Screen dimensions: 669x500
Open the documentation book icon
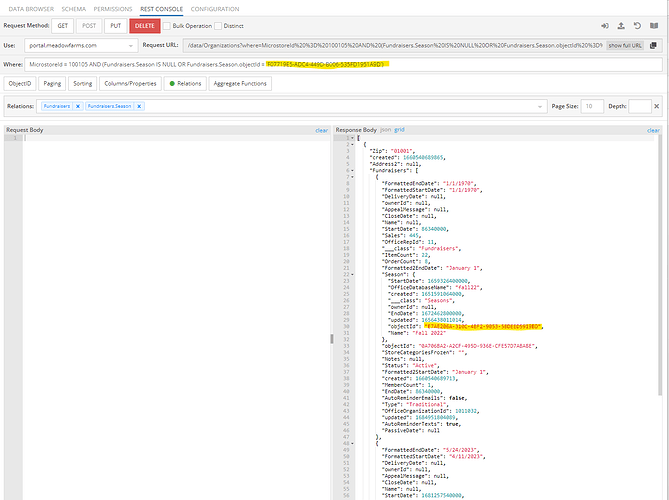point(654,26)
